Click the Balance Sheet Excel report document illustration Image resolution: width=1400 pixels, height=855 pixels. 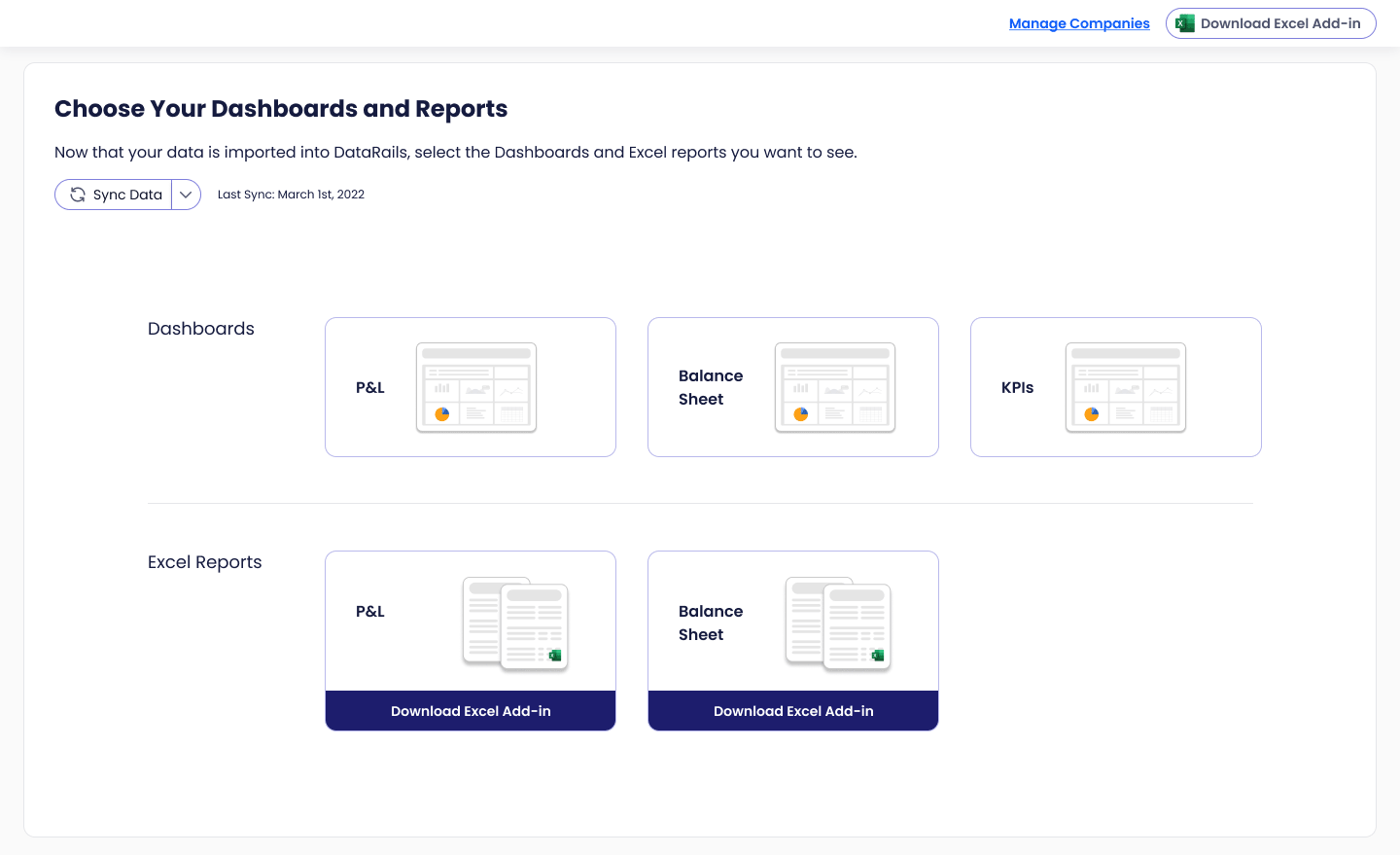pos(838,623)
